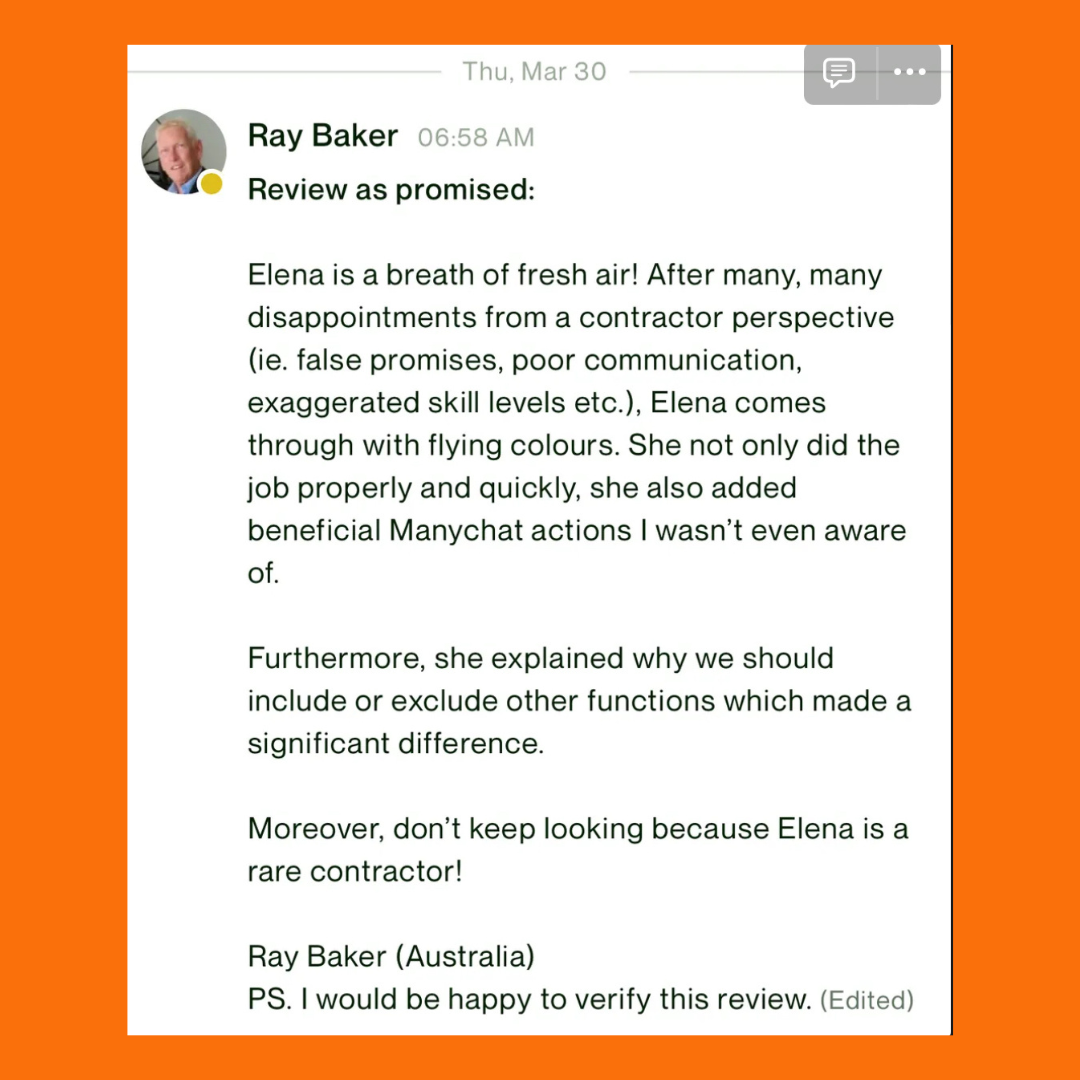Click the 06:58 AM message timestamp
Viewport: 1080px width, 1080px height.
[x=476, y=138]
